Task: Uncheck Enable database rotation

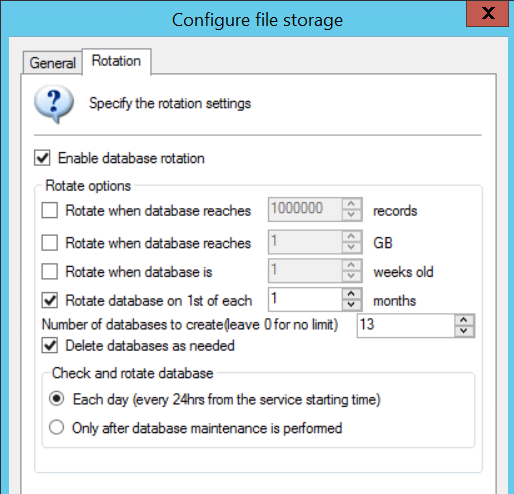Action: pos(42,158)
